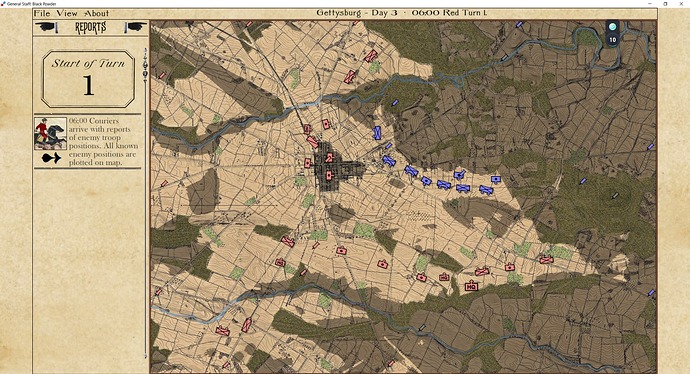Close the General Staff: Black Powder window
Viewport: 690px width, 374px height.
tap(681, 4)
